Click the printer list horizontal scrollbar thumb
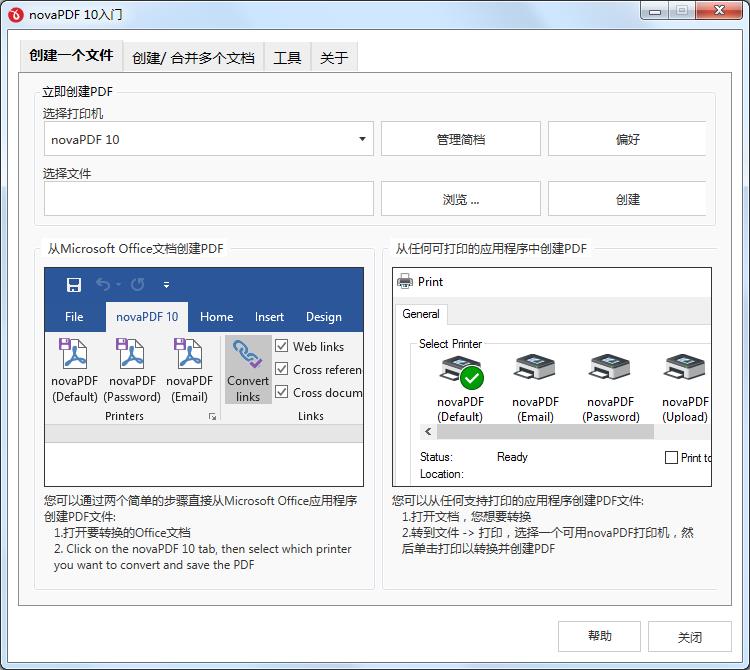This screenshot has height=670, width=750. click(545, 432)
